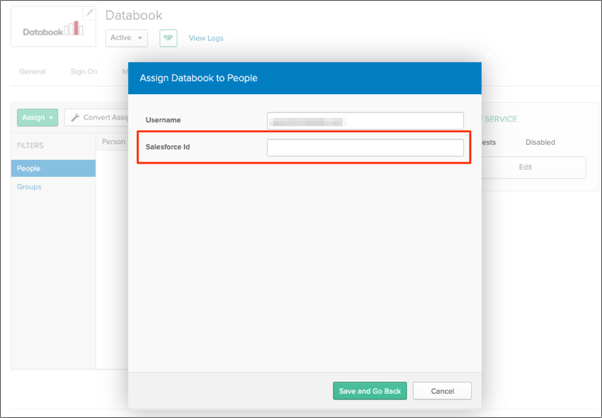
Task: Click the wrench icon on Convert Assignments
Action: pyautogui.click(x=75, y=117)
